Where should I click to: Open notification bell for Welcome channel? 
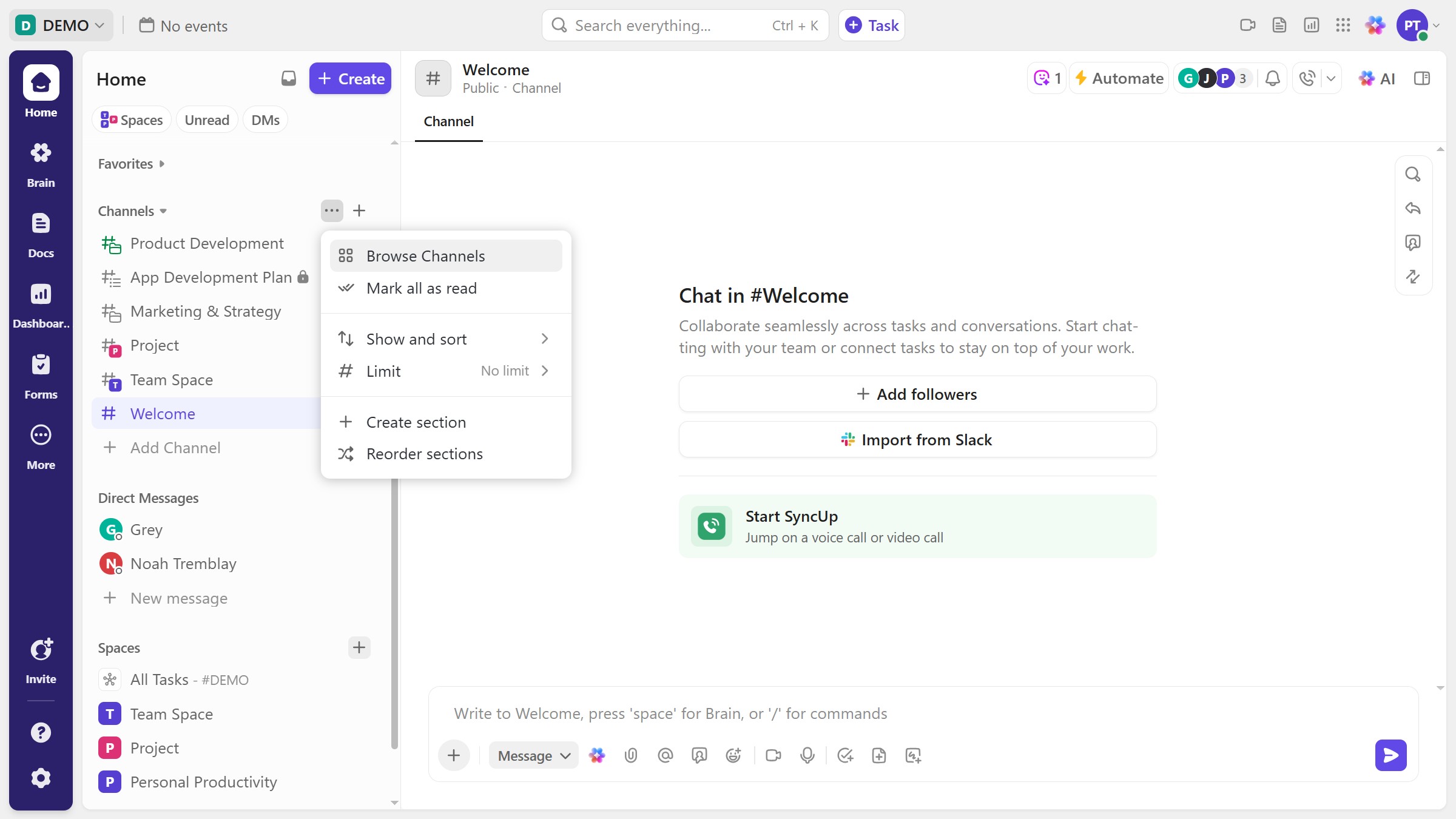coord(1273,78)
